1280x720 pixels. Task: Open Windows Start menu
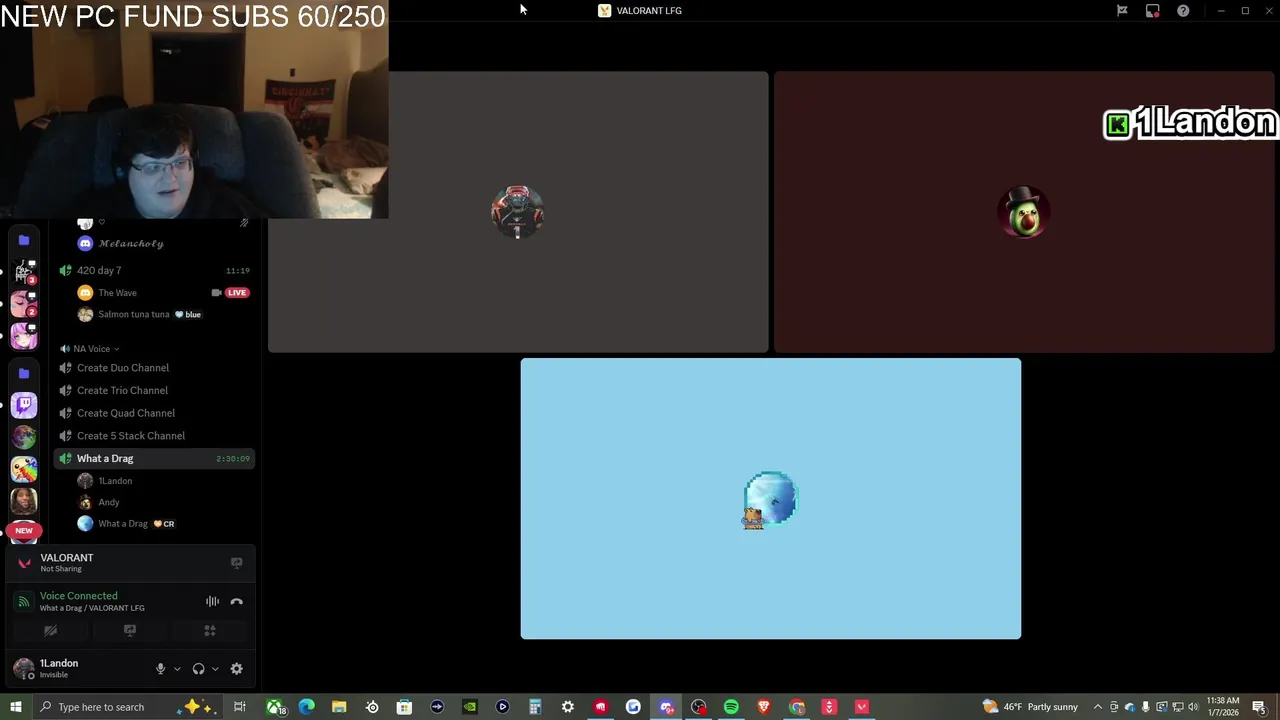point(16,707)
